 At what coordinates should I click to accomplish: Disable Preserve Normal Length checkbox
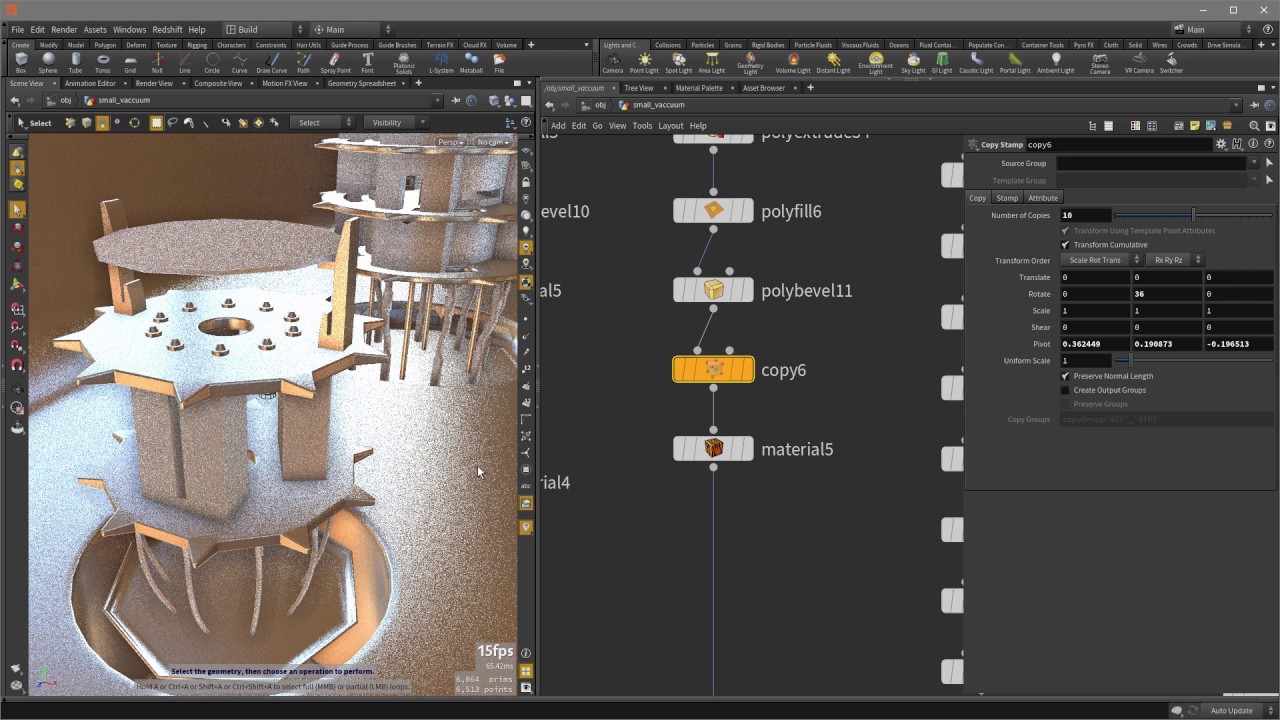[x=1065, y=376]
